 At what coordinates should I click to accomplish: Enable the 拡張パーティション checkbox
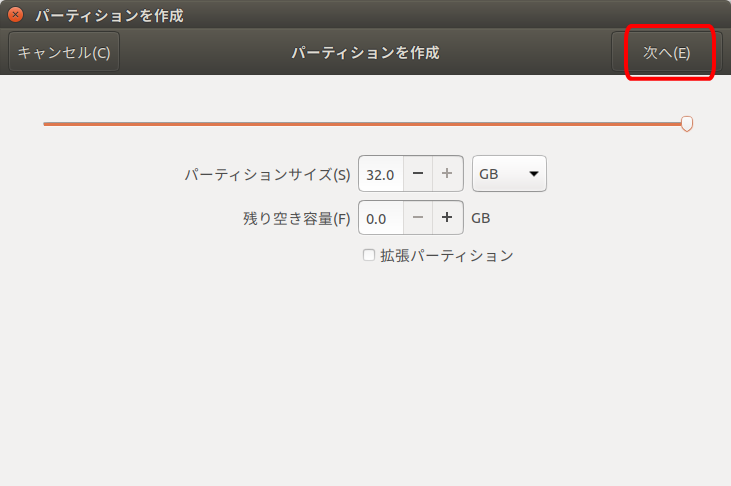click(369, 255)
